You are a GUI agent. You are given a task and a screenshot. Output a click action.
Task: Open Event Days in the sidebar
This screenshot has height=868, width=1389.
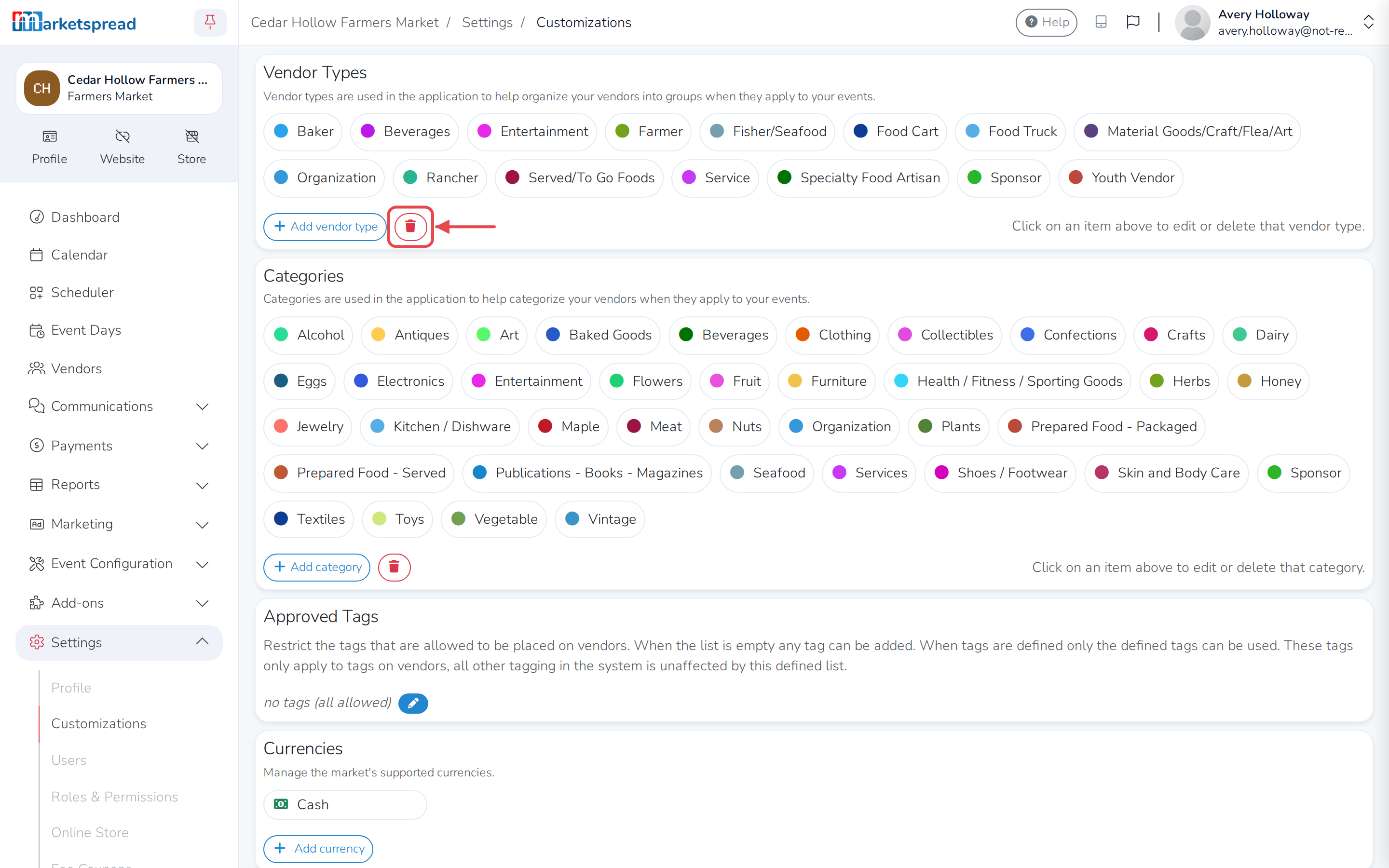click(x=119, y=330)
